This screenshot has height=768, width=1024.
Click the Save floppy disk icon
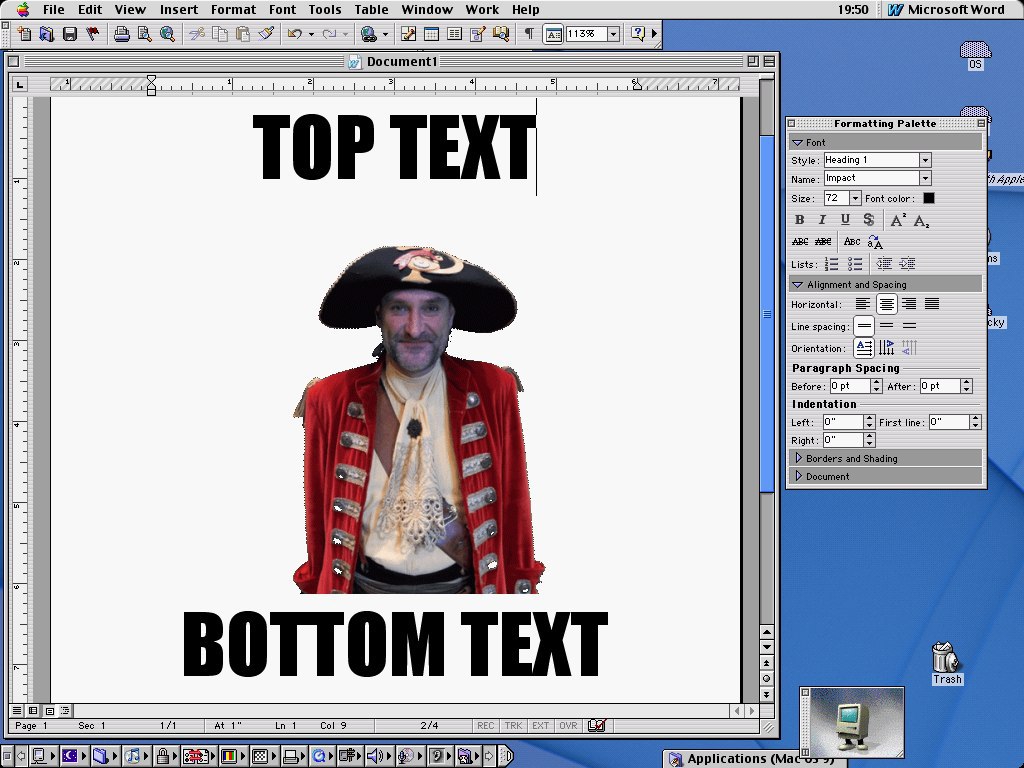tap(70, 34)
